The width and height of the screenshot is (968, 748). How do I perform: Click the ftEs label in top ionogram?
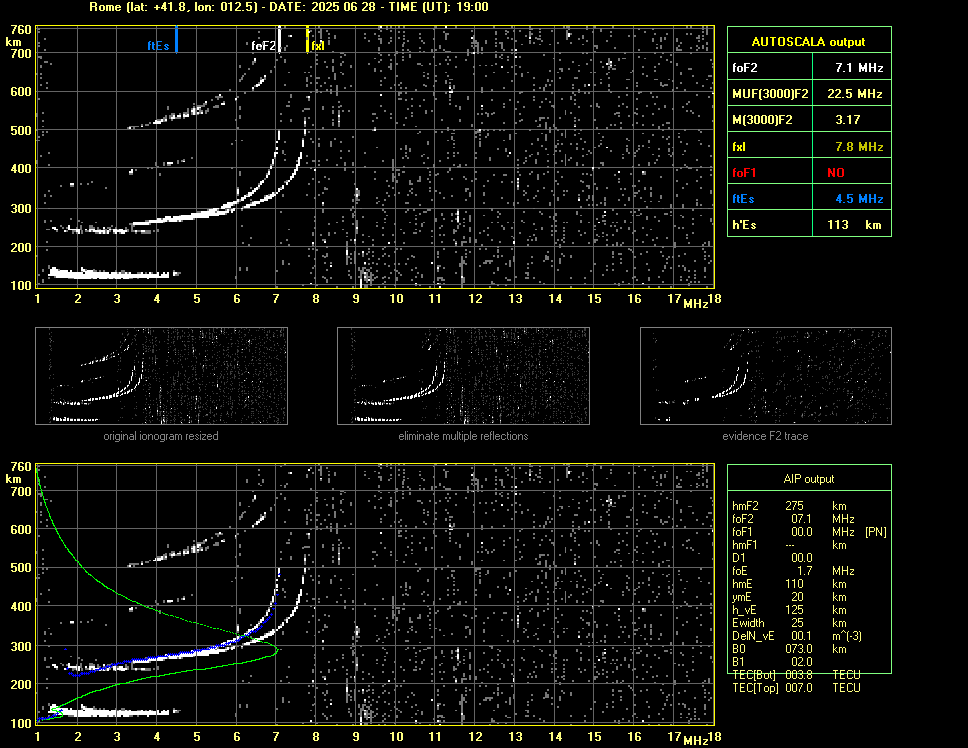pos(158,46)
